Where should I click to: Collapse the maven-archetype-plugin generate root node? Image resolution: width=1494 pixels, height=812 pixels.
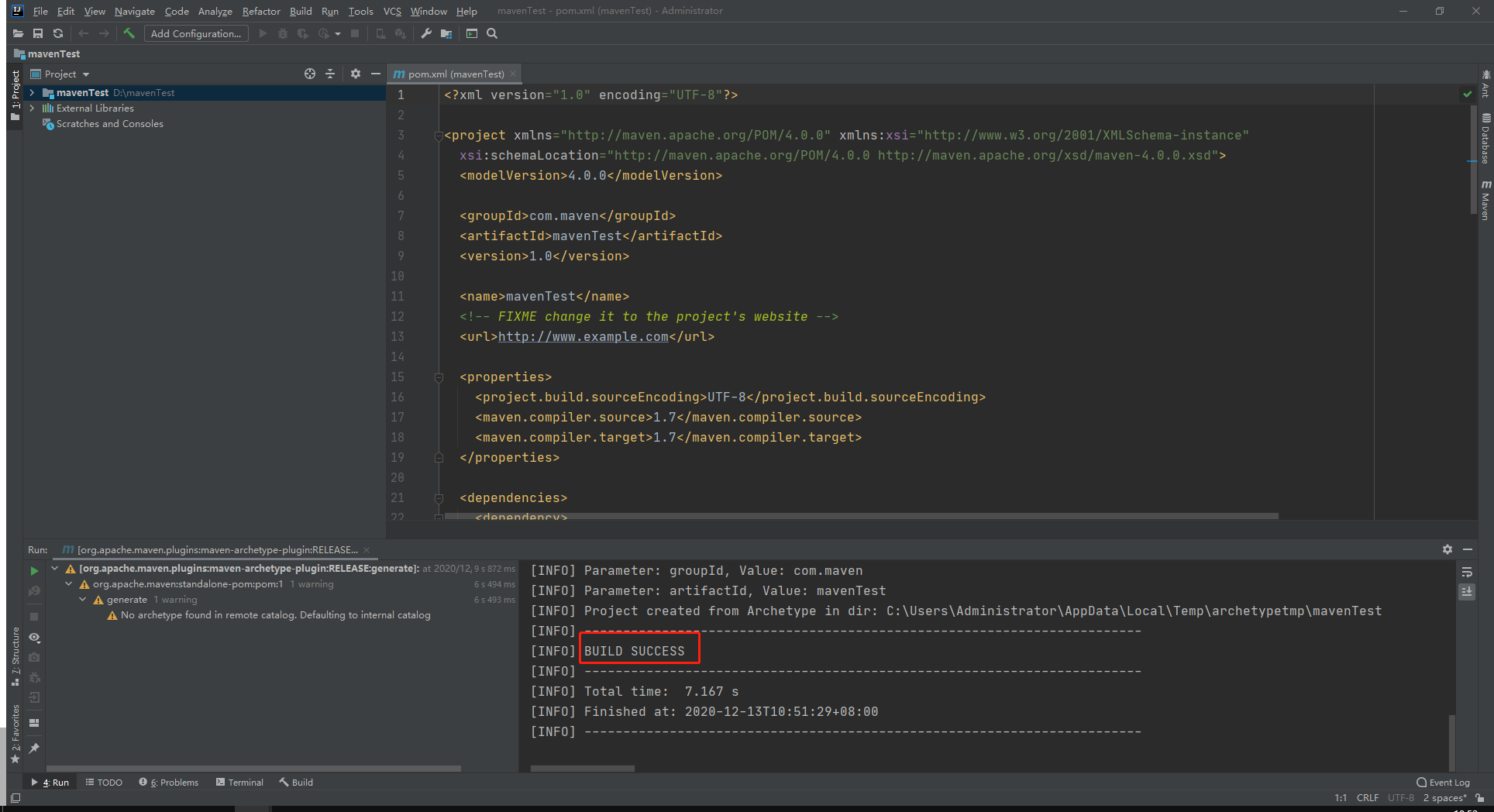tap(55, 569)
